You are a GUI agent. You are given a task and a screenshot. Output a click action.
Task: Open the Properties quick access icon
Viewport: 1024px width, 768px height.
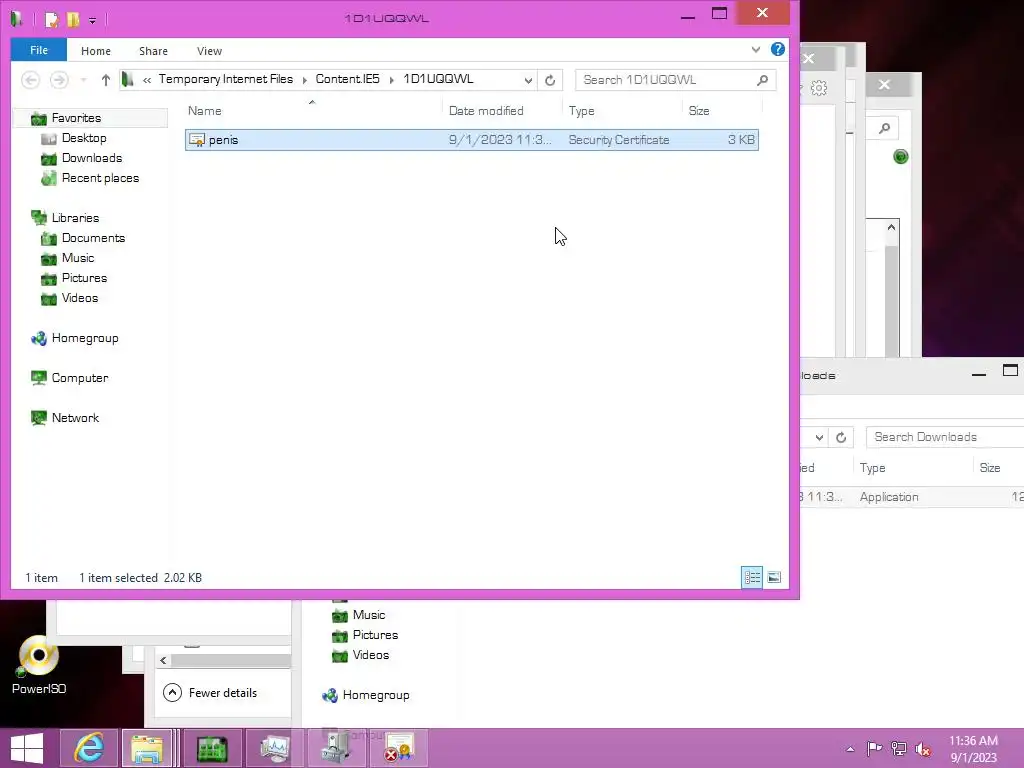pos(51,20)
